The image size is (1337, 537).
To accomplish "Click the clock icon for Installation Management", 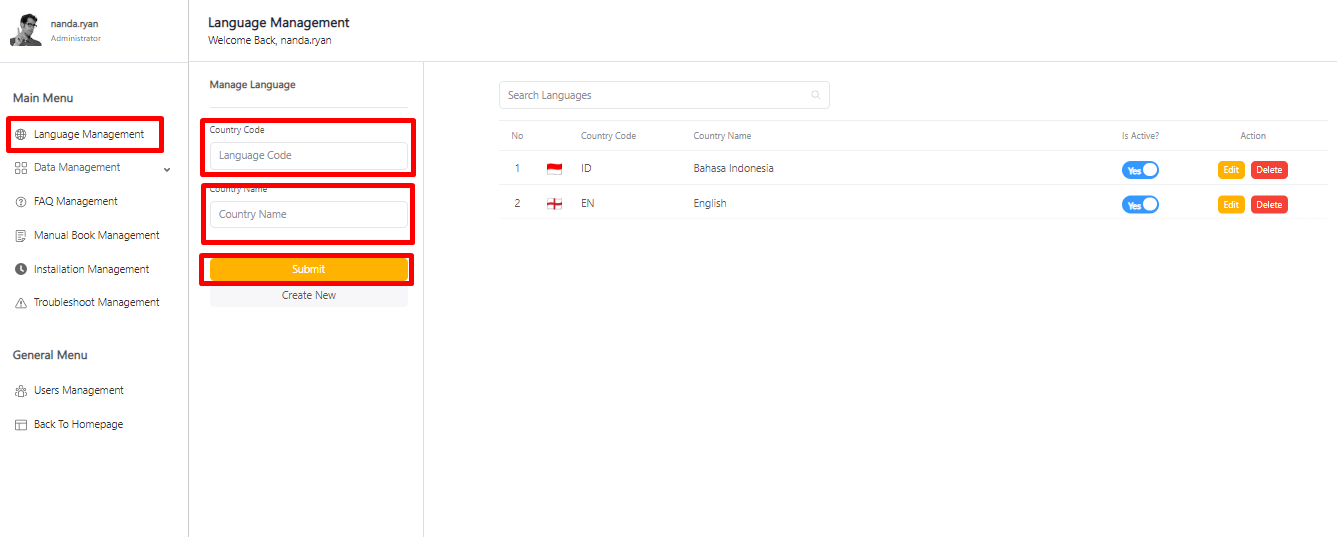I will [21, 270].
